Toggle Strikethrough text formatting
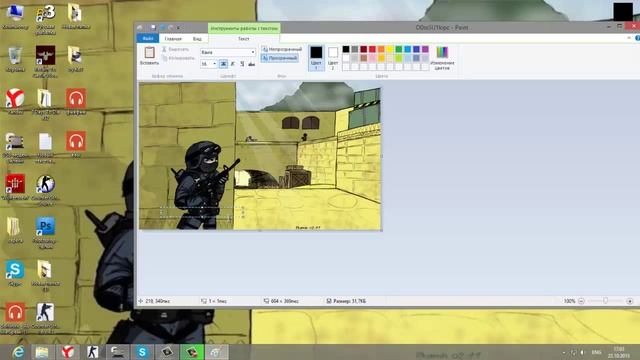The image size is (640, 360). point(251,64)
